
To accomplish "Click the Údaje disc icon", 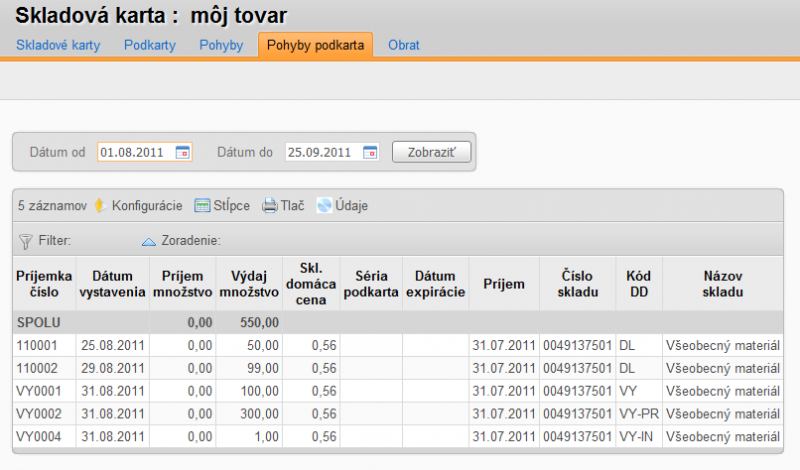I will [x=324, y=206].
